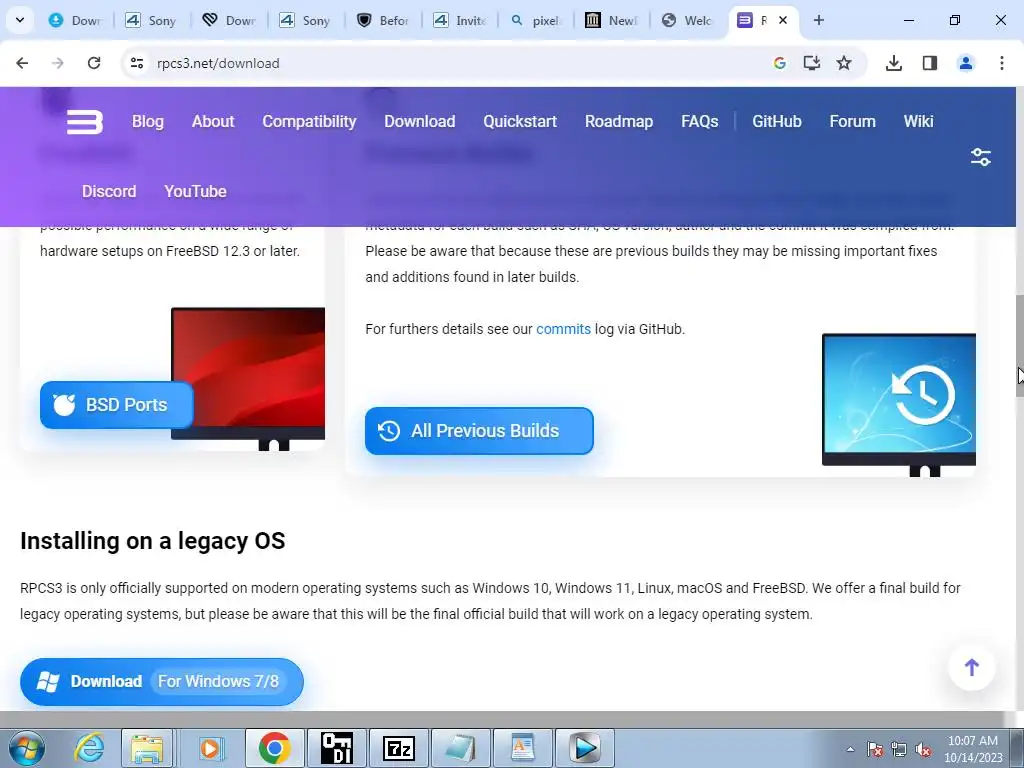Open the Chrome three-dot menu
Image resolution: width=1024 pixels, height=768 pixels.
pos(1002,63)
